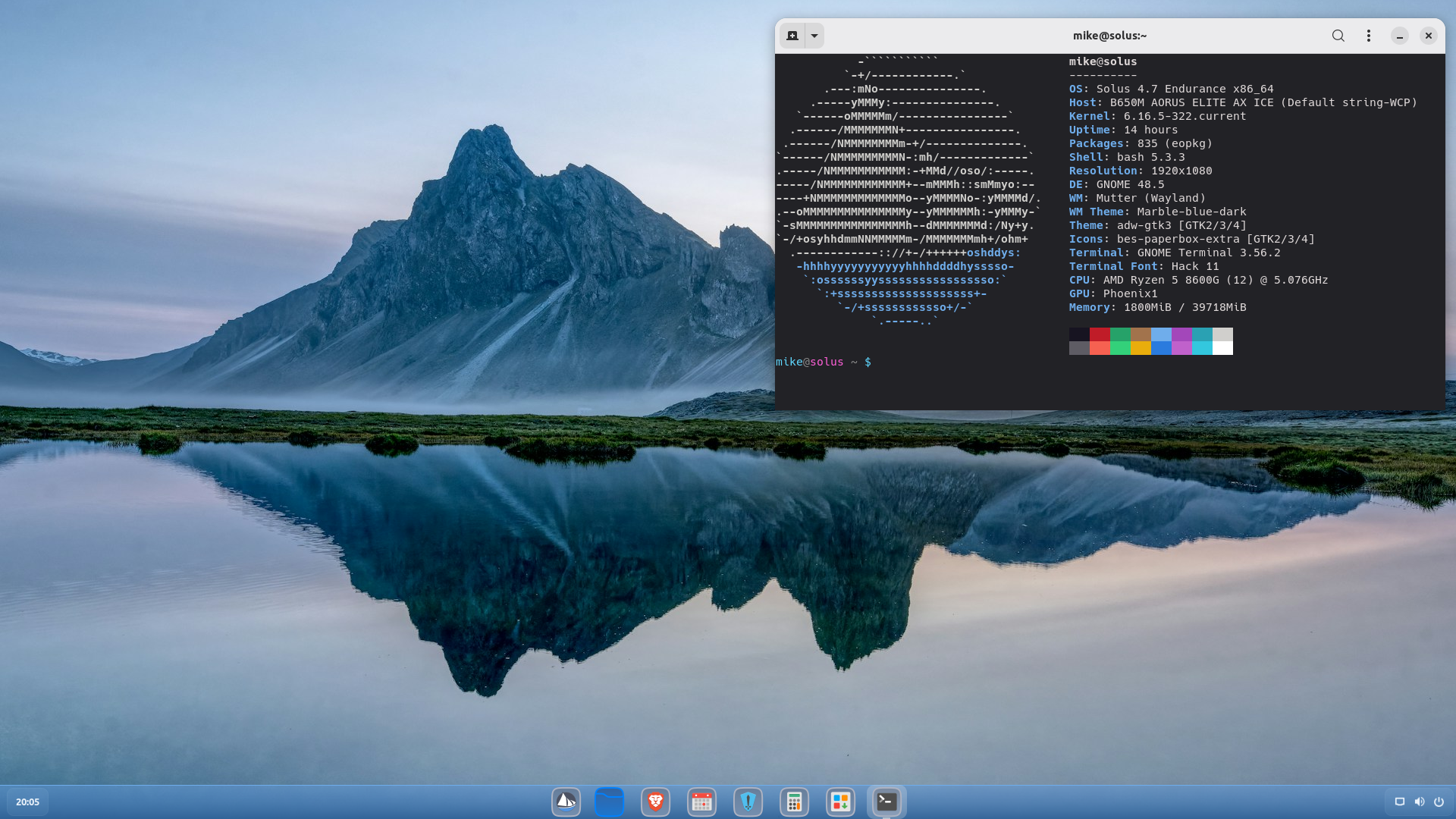Click the 20:05 clock in panel
1456x819 pixels.
(27, 802)
